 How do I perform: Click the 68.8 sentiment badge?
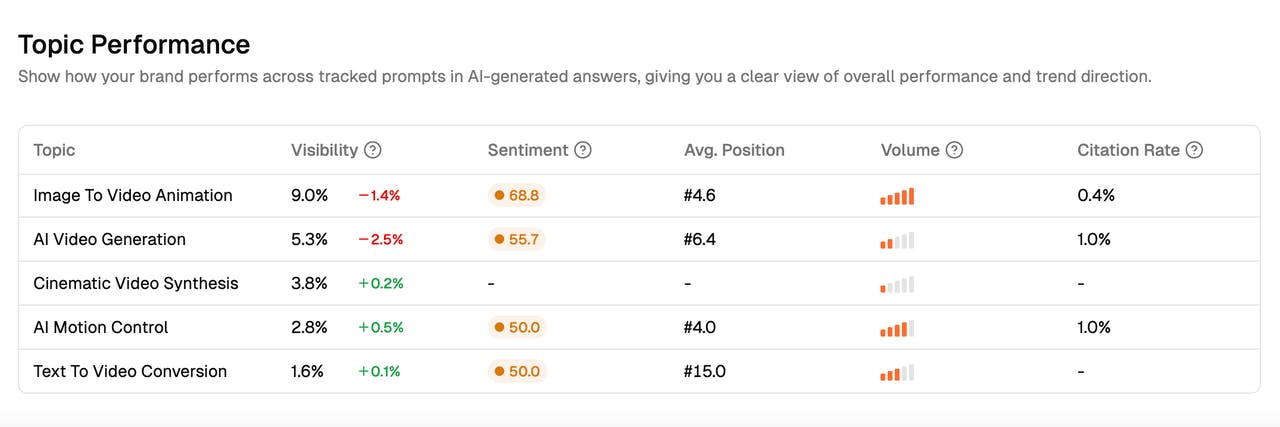tap(517, 195)
